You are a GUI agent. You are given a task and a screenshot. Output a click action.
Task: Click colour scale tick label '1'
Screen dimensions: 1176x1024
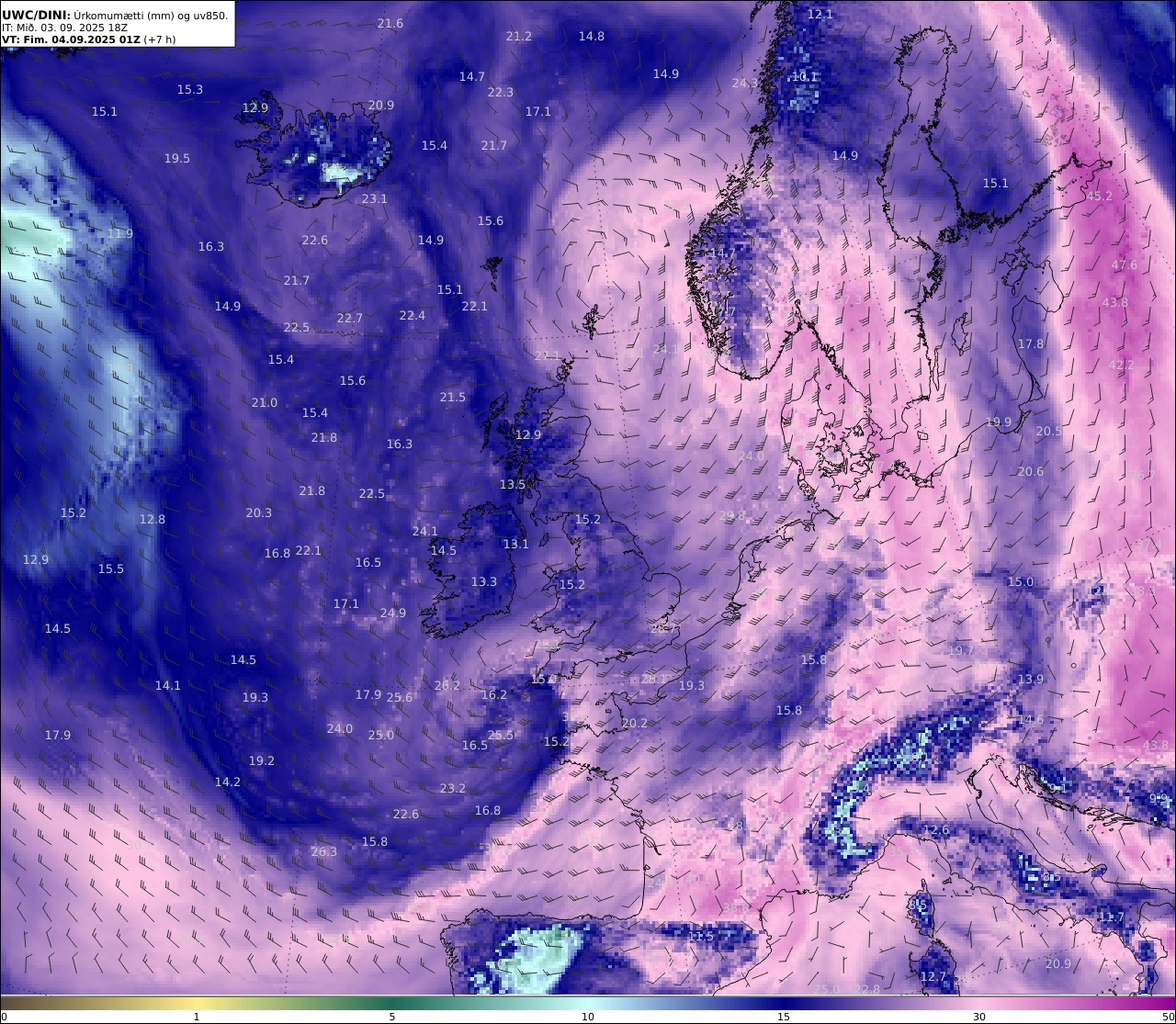click(x=196, y=1017)
